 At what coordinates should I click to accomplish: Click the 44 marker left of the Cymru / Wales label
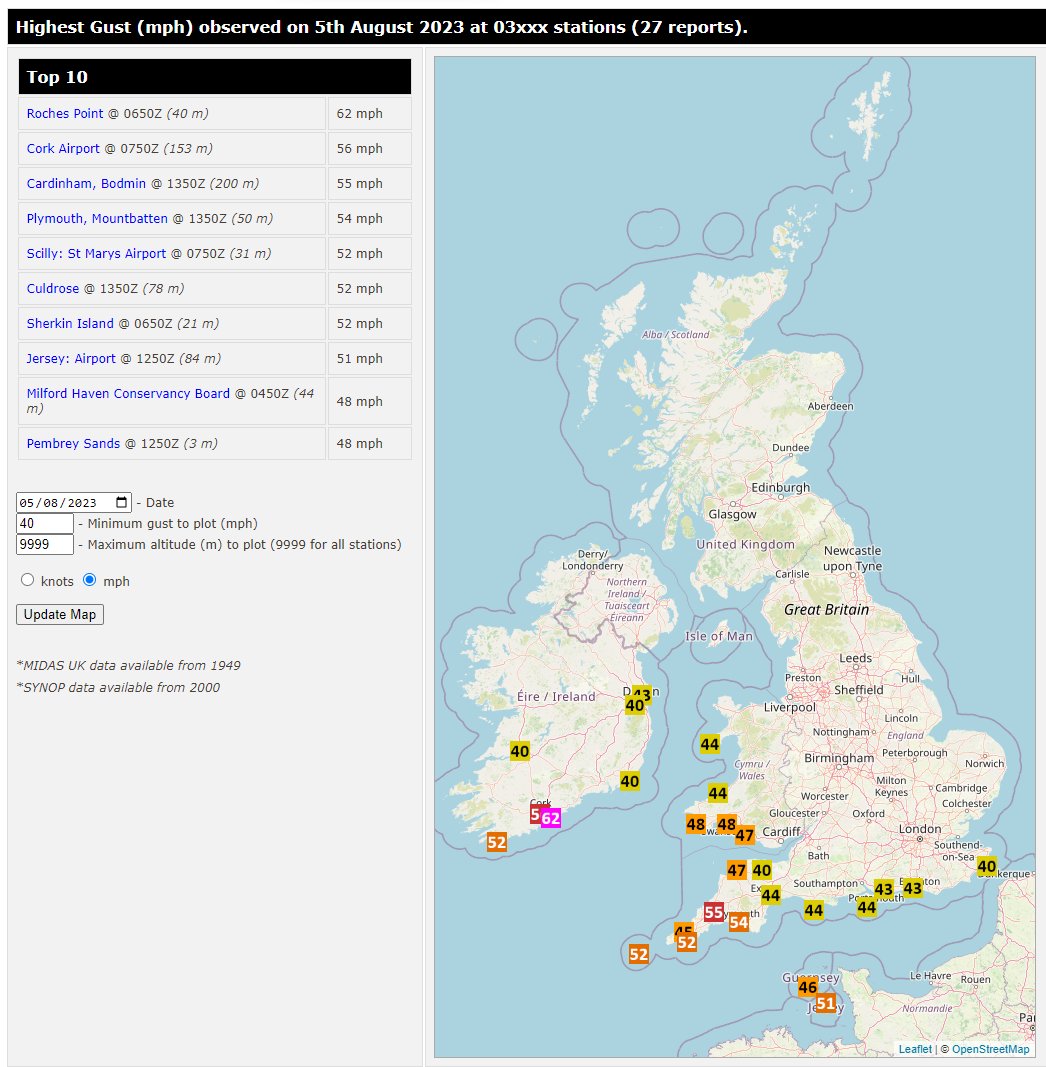click(718, 793)
